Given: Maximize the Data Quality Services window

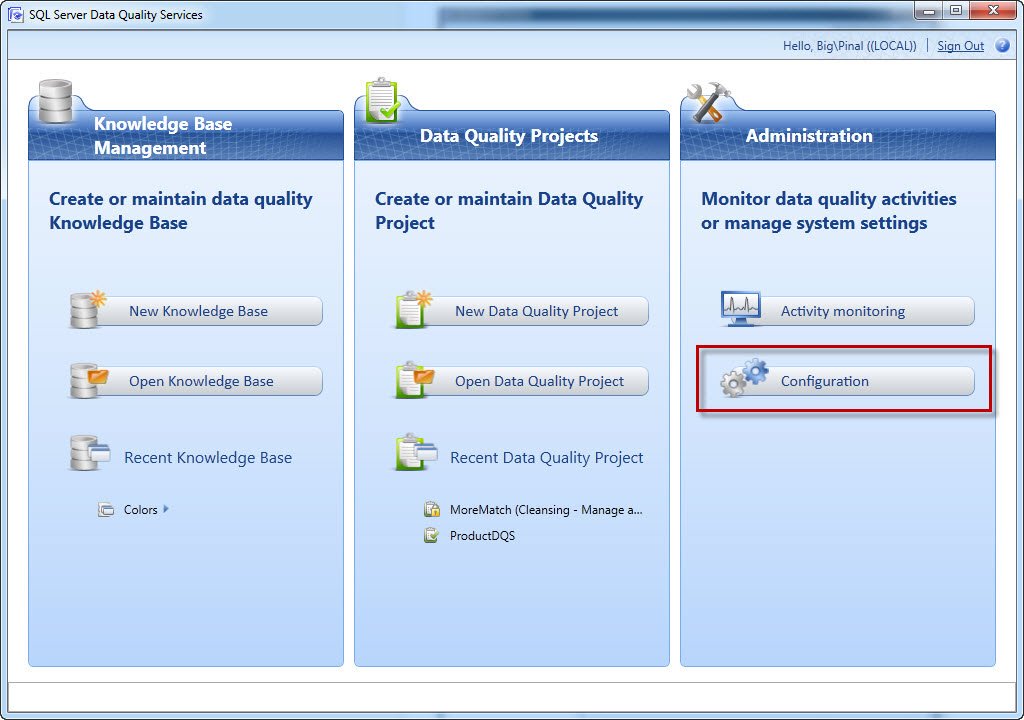Looking at the screenshot, I should coord(955,10).
